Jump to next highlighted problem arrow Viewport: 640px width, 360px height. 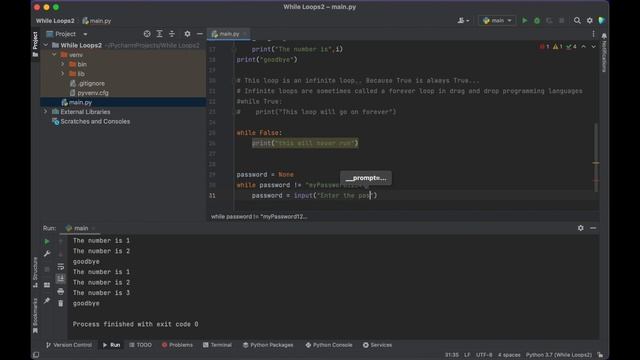pyautogui.click(x=593, y=47)
